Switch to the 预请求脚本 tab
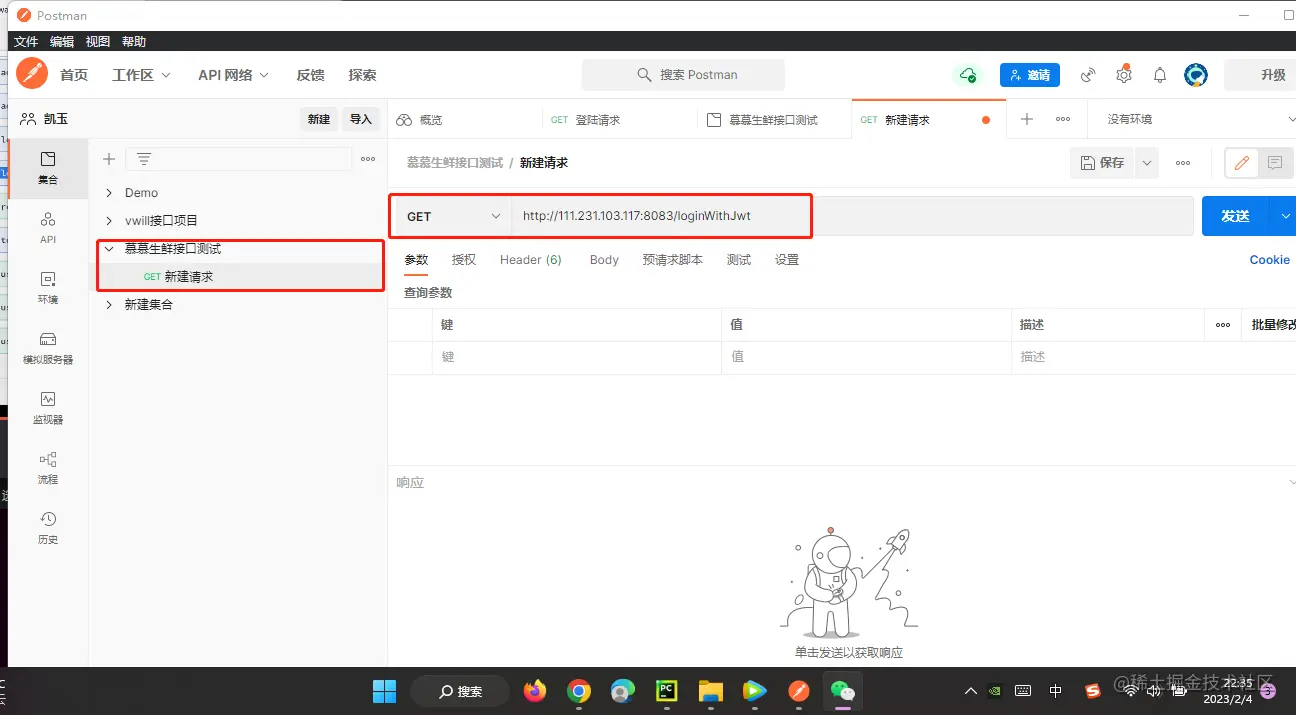This screenshot has height=715, width=1296. pyautogui.click(x=672, y=260)
